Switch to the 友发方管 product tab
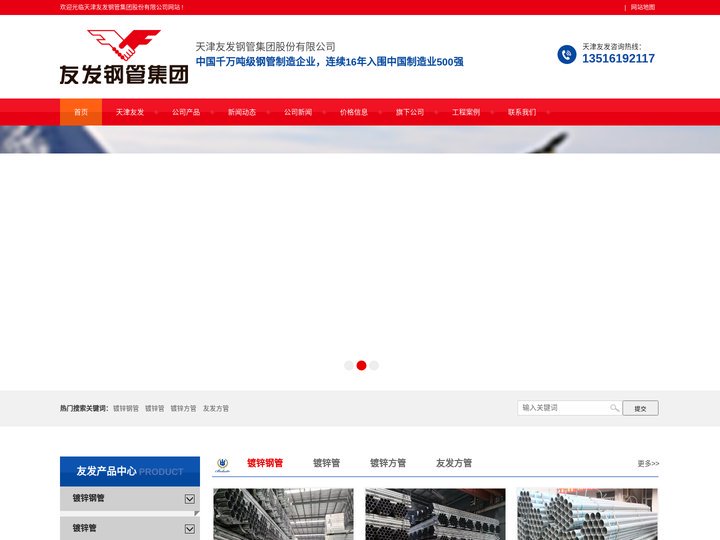The height and width of the screenshot is (540, 720). (454, 463)
